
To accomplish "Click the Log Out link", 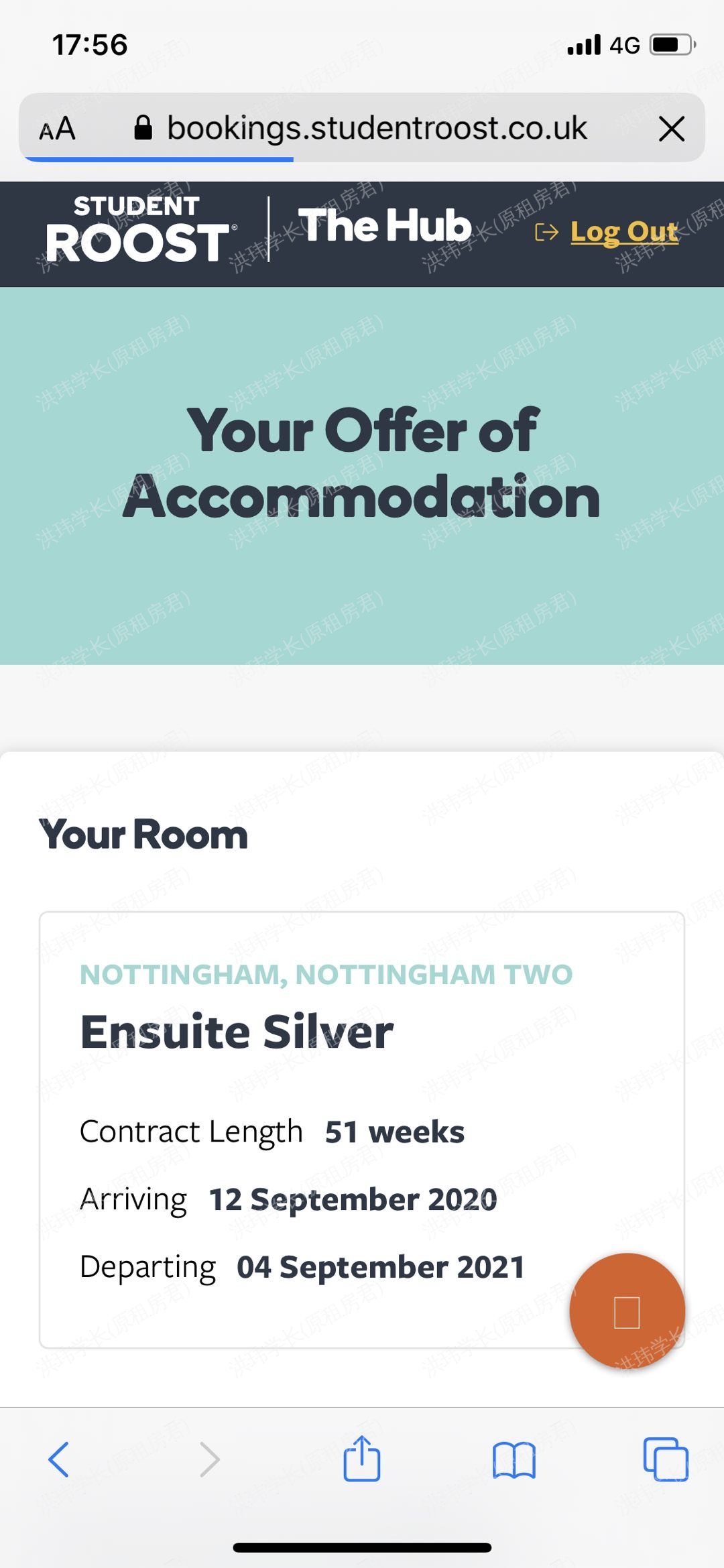I will point(624,232).
